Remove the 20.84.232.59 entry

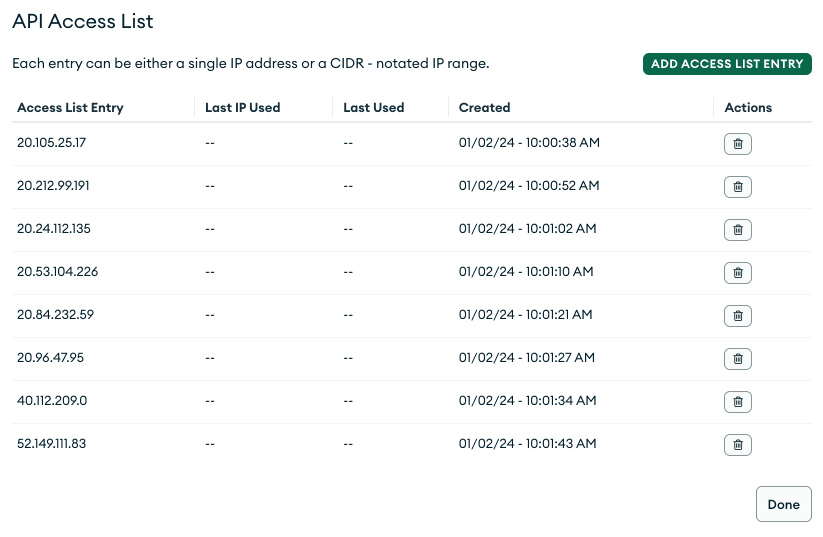(737, 316)
